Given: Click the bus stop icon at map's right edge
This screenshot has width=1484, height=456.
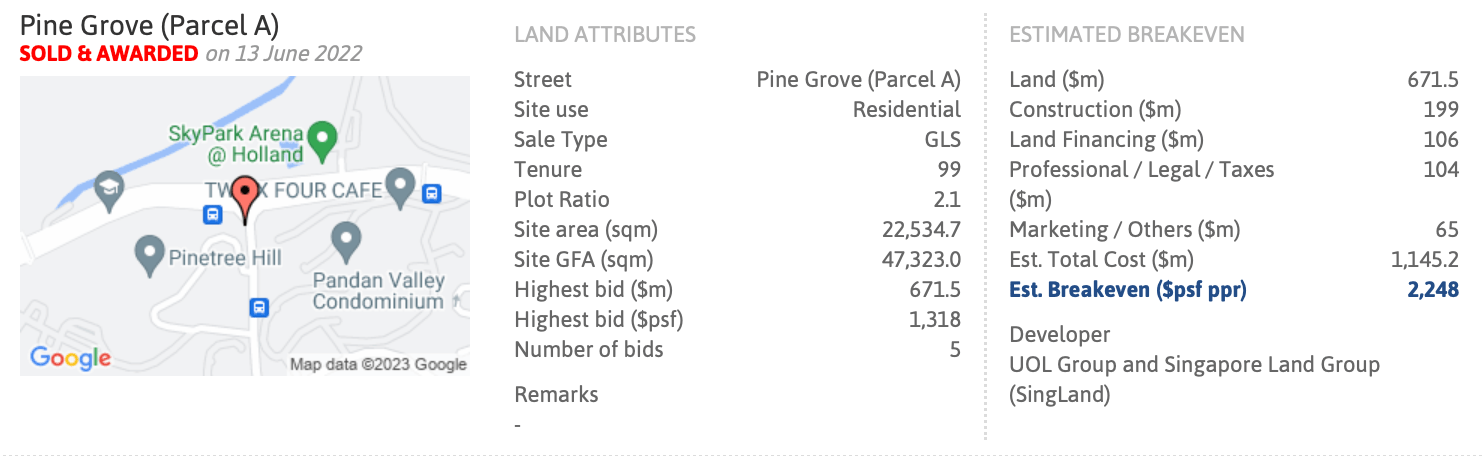Looking at the screenshot, I should pos(432,193).
